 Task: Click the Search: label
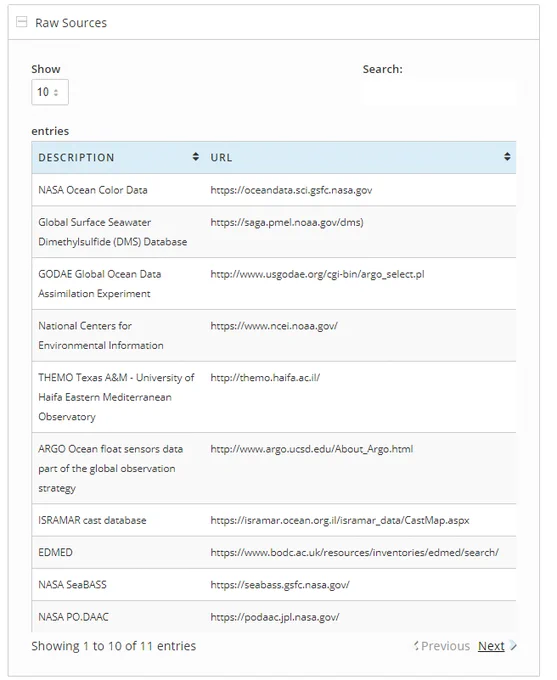coord(383,69)
